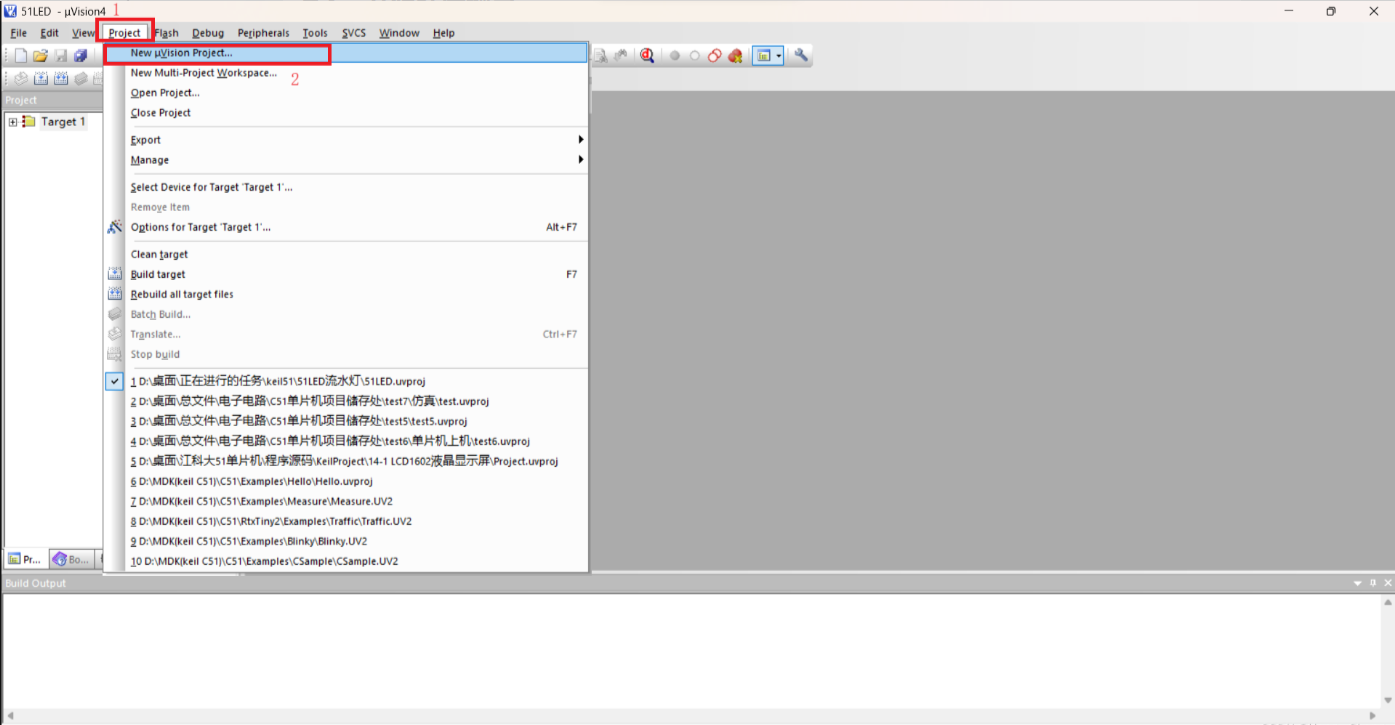Click the Build target icon in menu
This screenshot has width=1395, height=725.
click(115, 274)
